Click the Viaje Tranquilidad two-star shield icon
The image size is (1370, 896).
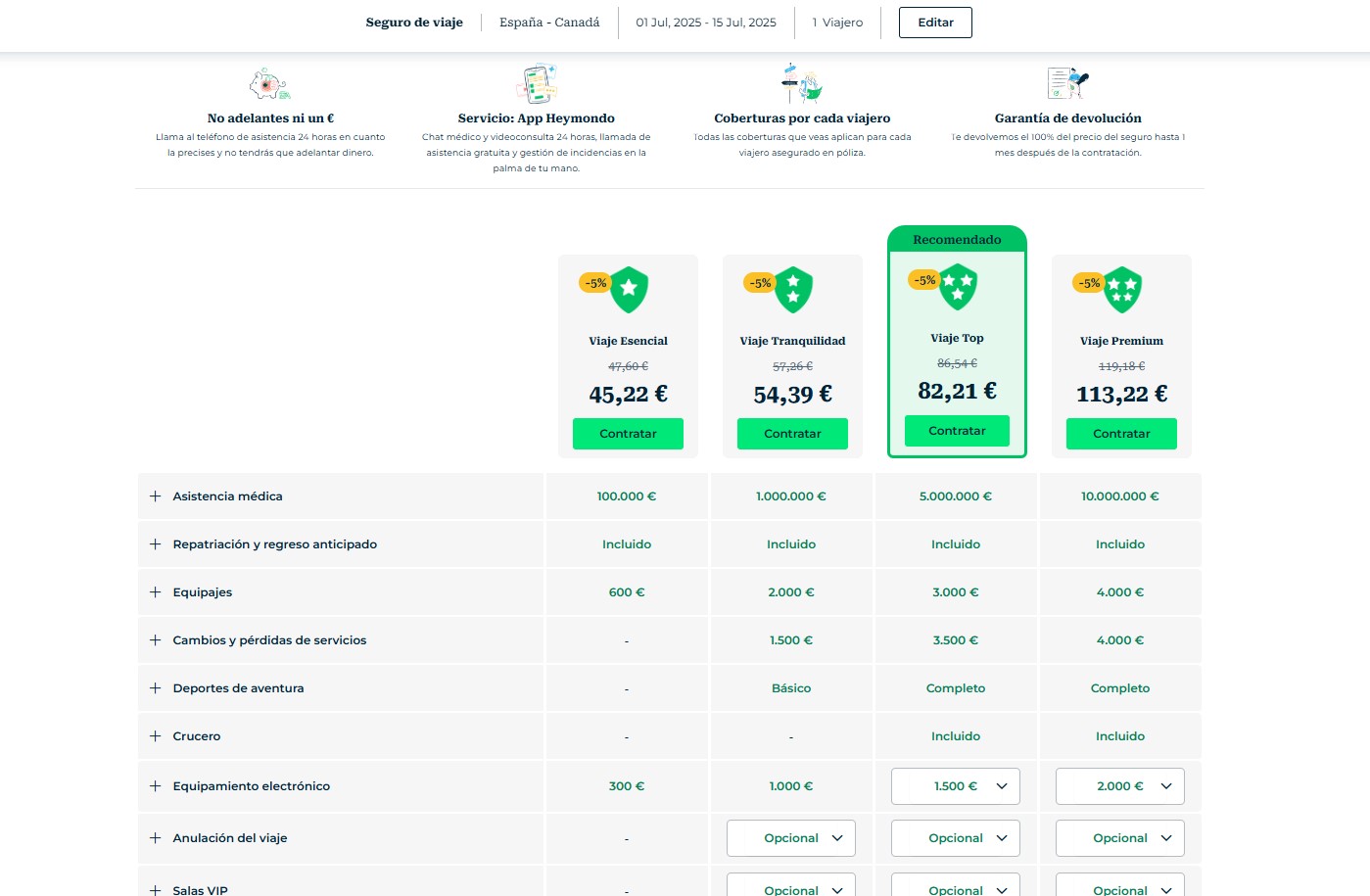[x=793, y=290]
